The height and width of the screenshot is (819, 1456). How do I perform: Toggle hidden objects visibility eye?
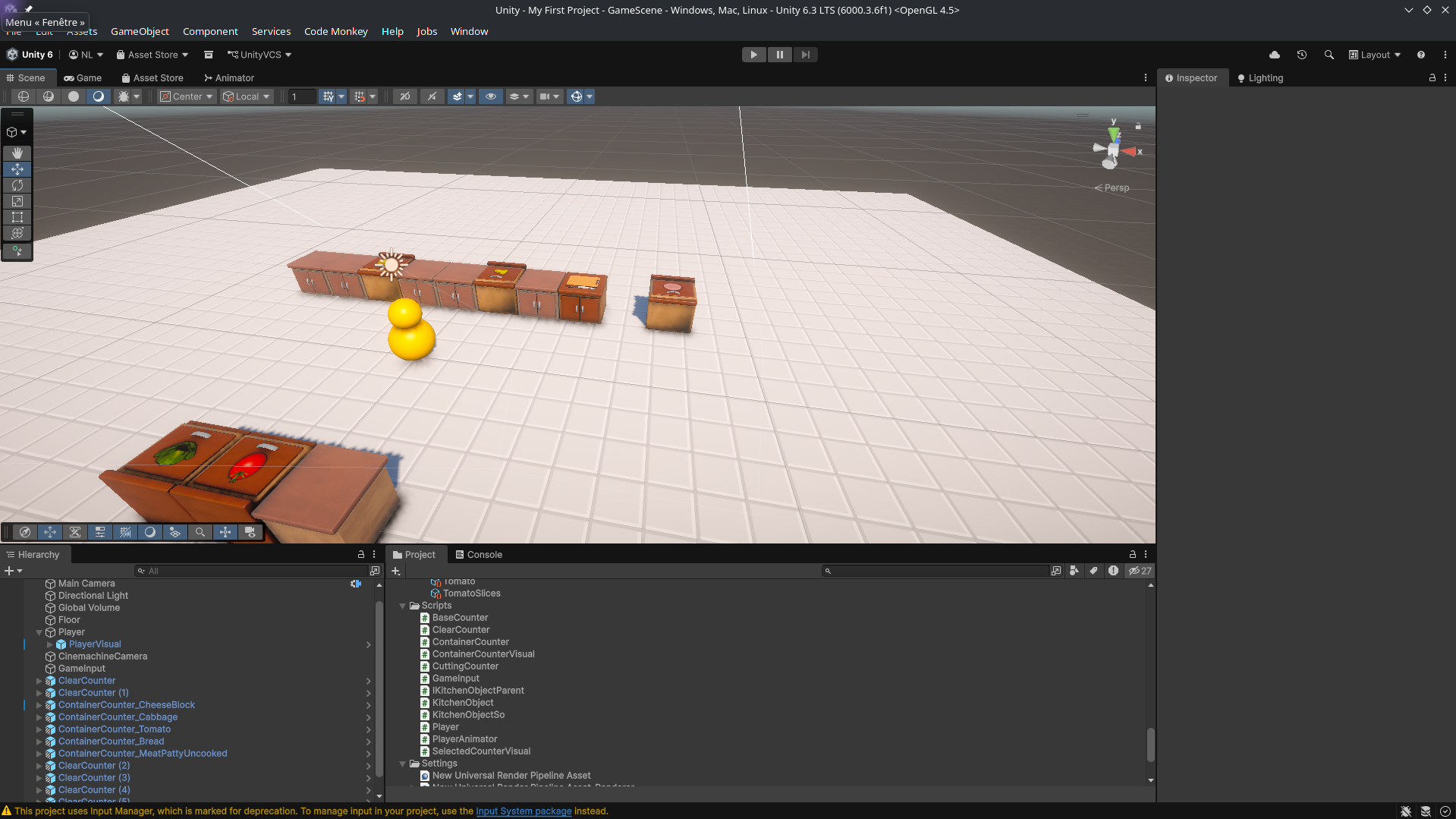coord(491,96)
